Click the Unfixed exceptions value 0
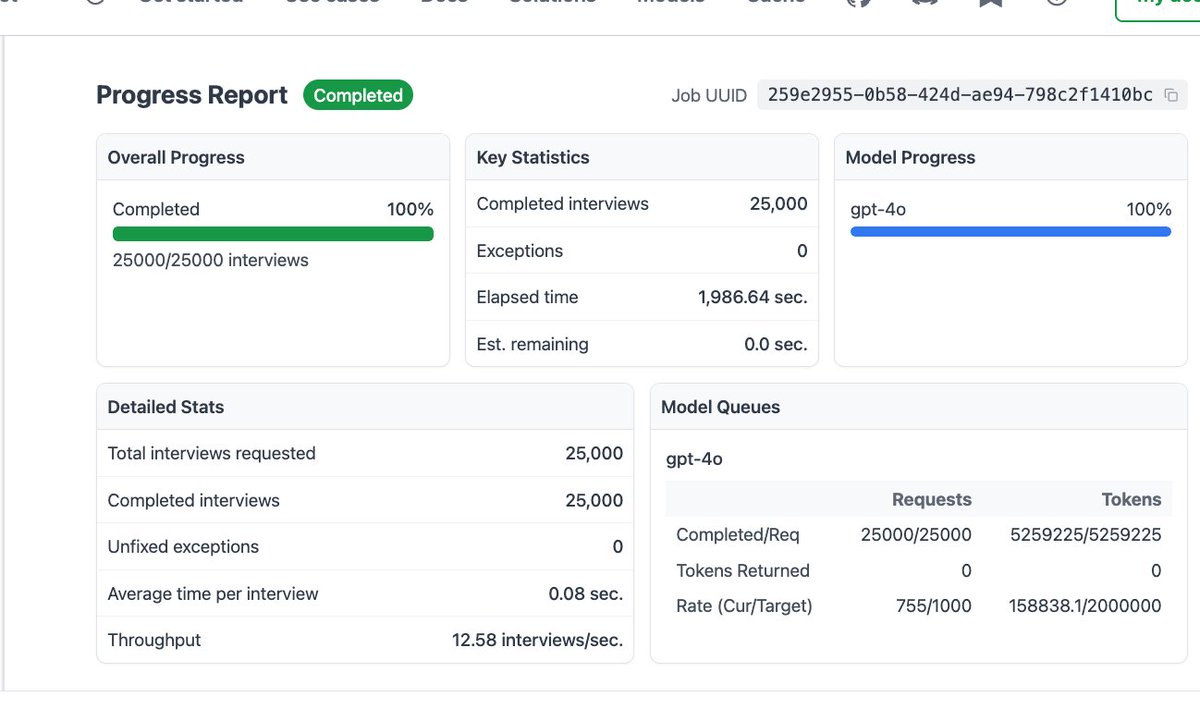 point(618,546)
